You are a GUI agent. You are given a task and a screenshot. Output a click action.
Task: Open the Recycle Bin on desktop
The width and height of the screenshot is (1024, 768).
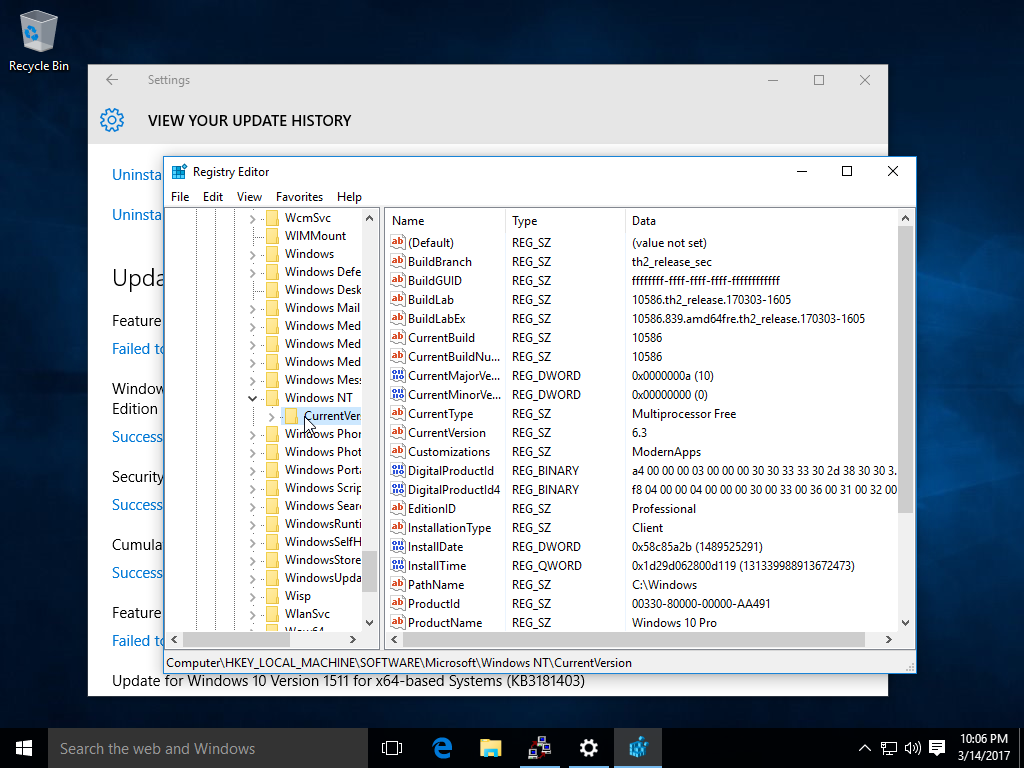(39, 40)
